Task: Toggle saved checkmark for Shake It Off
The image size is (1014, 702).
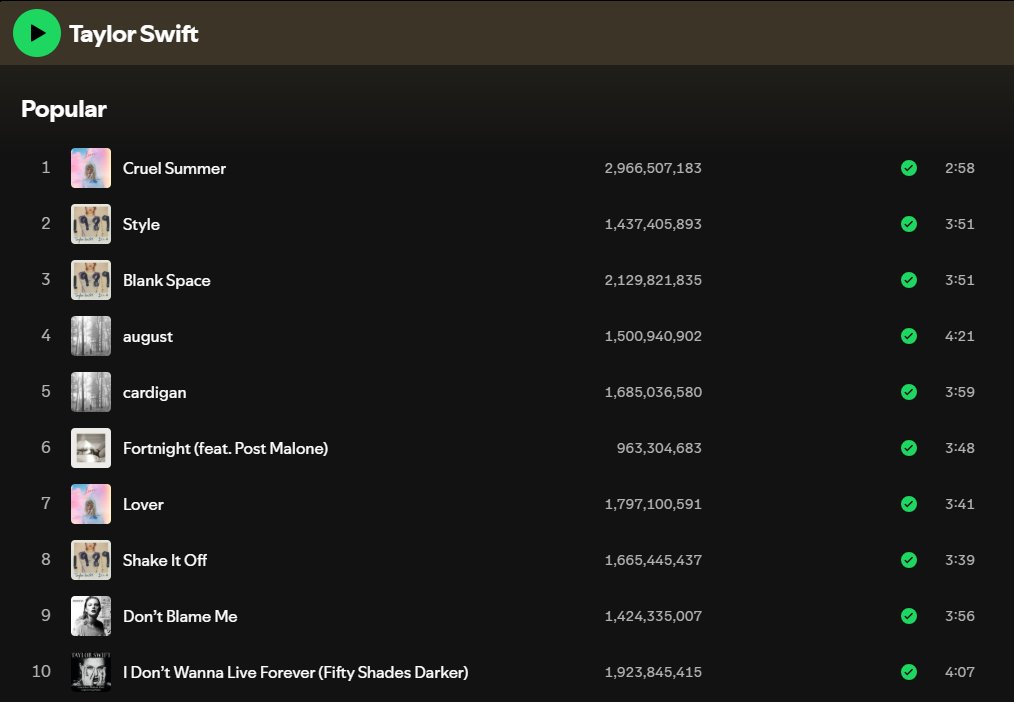Action: point(909,560)
